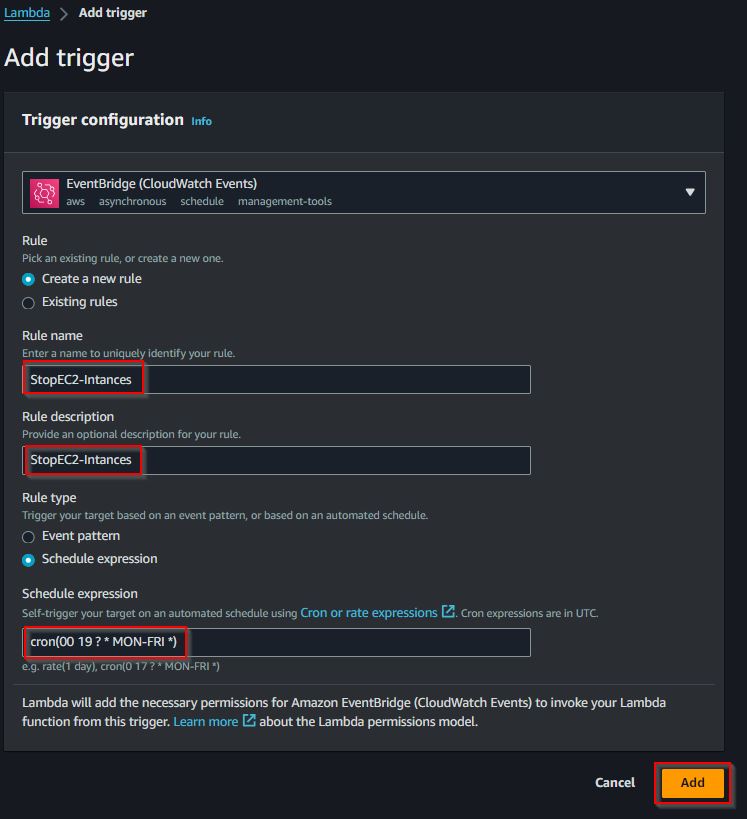747x819 pixels.
Task: Focus the Rule description text field
Action: coord(276,460)
